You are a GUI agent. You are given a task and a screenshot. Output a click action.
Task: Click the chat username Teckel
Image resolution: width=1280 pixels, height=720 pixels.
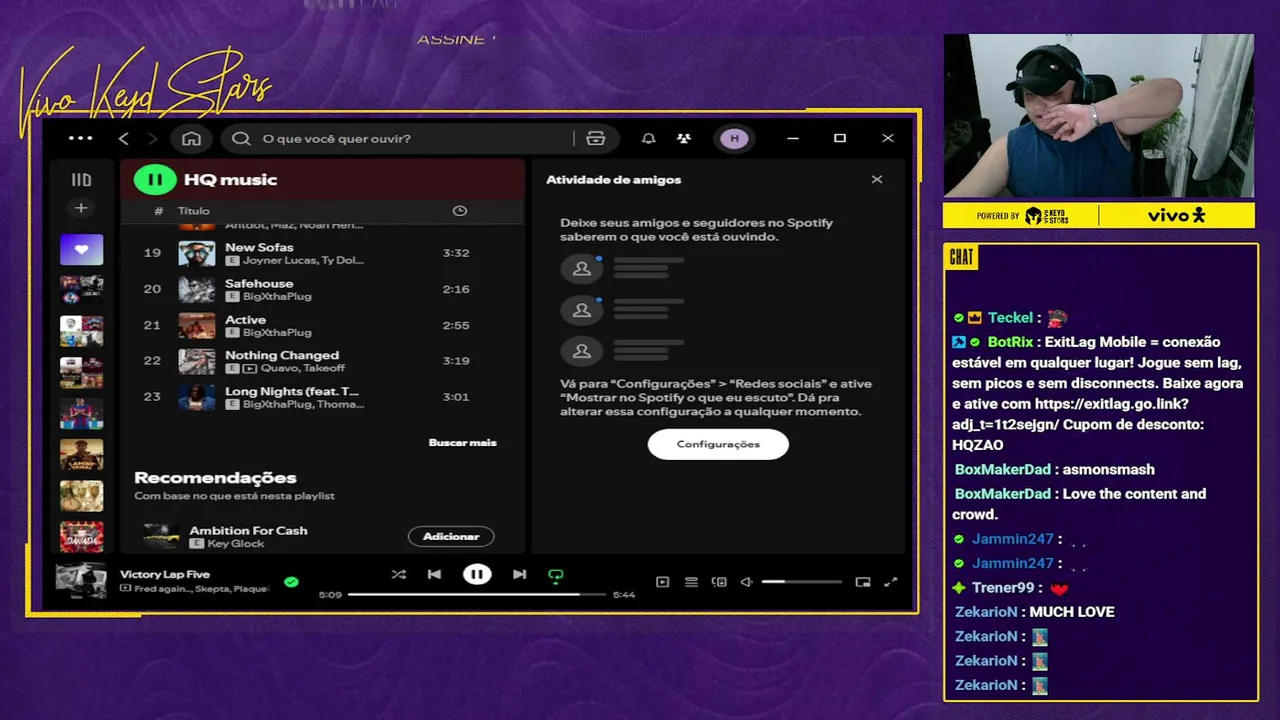1010,318
